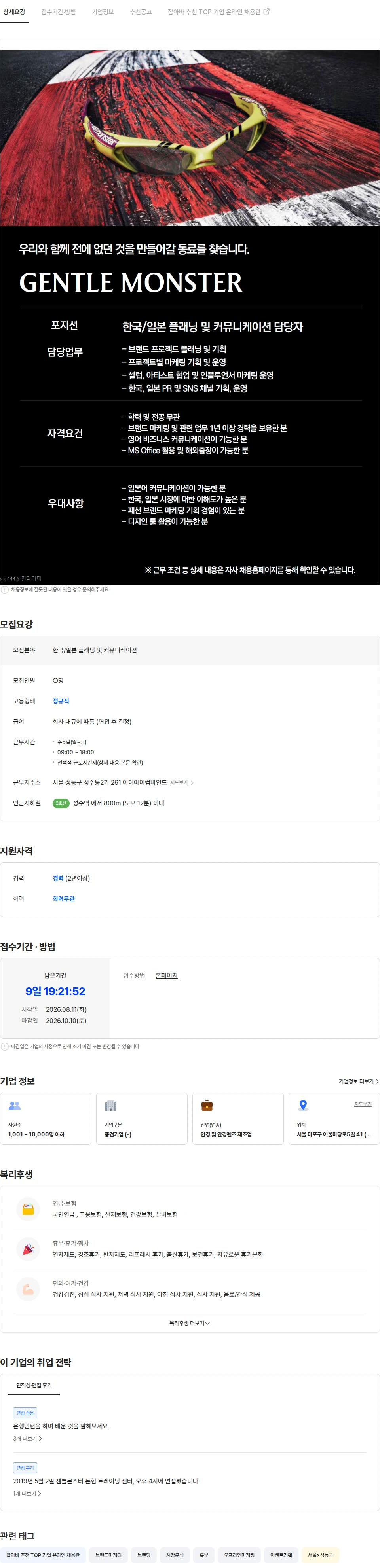Select the 인적성·면접 후기 tab
The image size is (380, 1568).
pos(34,1385)
